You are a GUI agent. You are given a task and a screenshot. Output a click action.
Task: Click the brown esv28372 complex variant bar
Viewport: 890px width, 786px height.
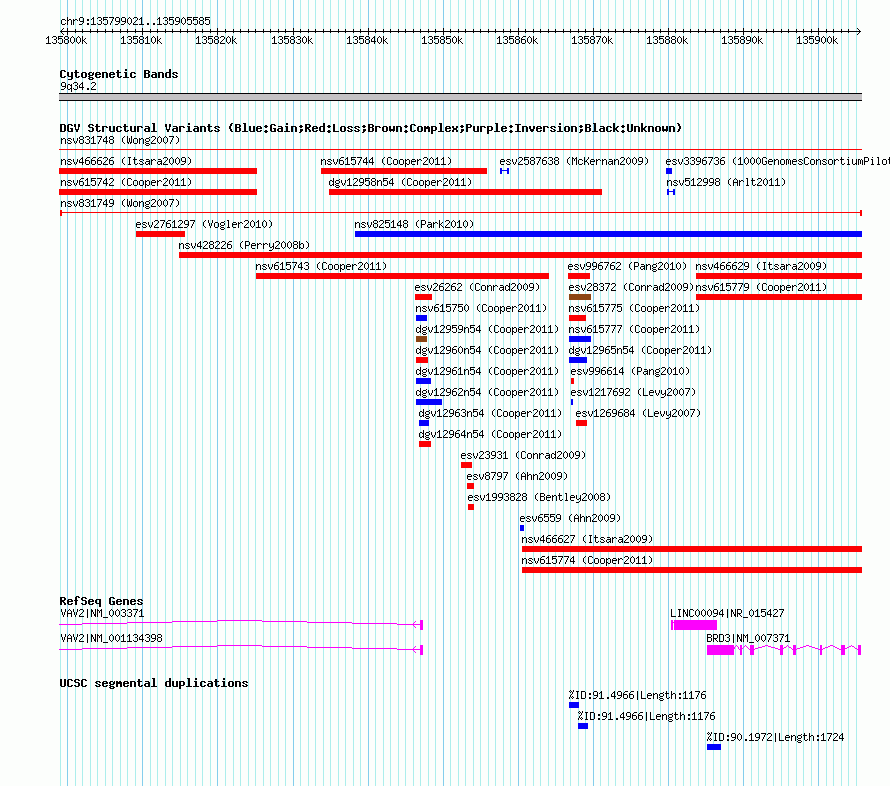tap(580, 297)
